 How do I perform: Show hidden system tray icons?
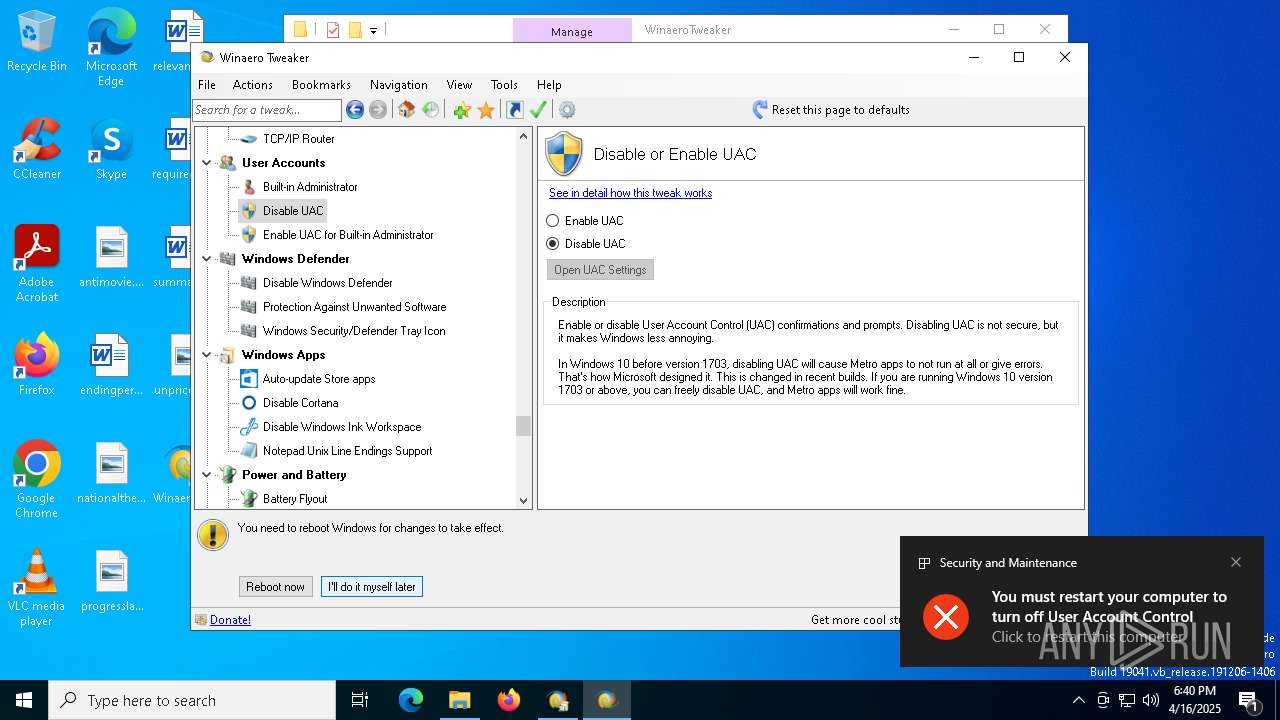click(x=1078, y=700)
